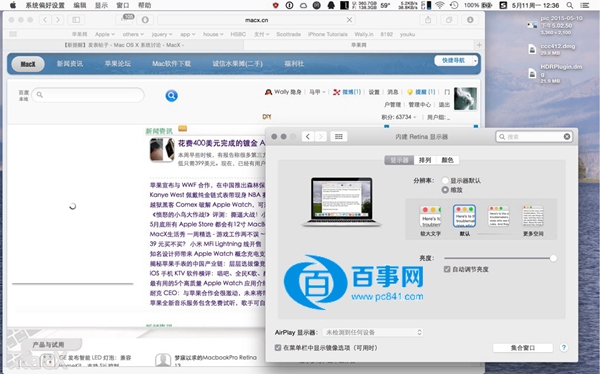The image size is (600, 374).
Task: Select the 显示器默认 resolution radio button
Action: [x=445, y=180]
